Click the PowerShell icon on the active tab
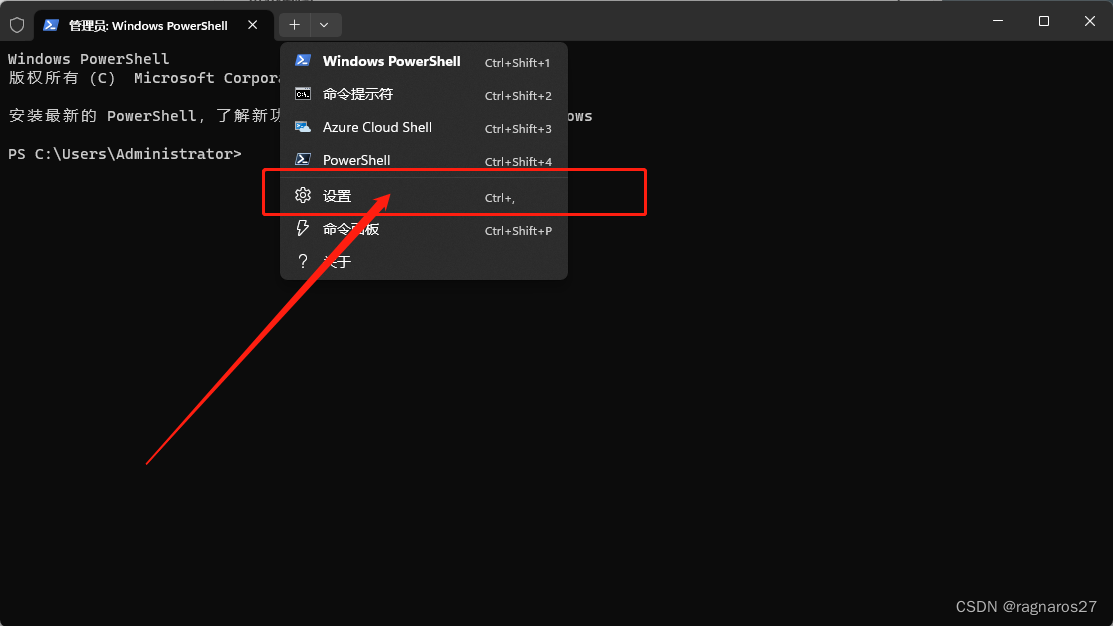Image resolution: width=1113 pixels, height=626 pixels. point(52,25)
